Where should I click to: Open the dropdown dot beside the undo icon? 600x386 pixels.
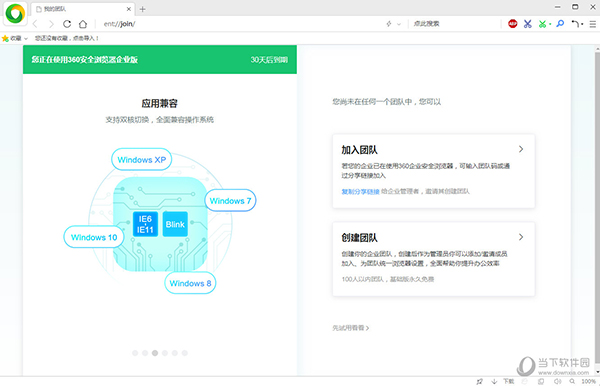point(582,24)
